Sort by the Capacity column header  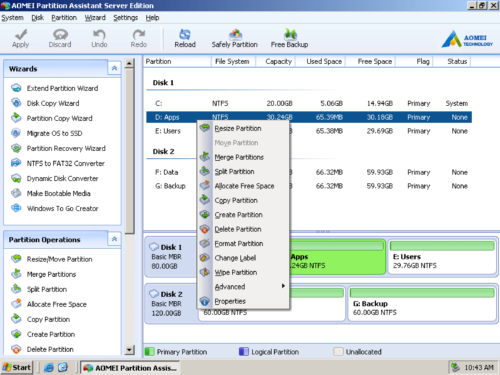coord(275,61)
